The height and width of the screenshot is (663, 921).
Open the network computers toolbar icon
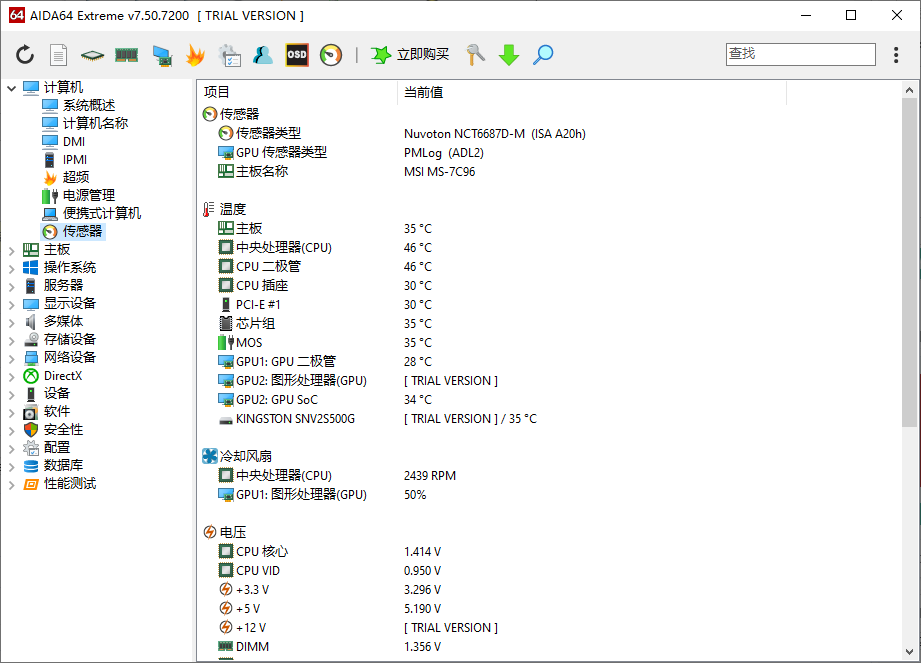pos(162,55)
